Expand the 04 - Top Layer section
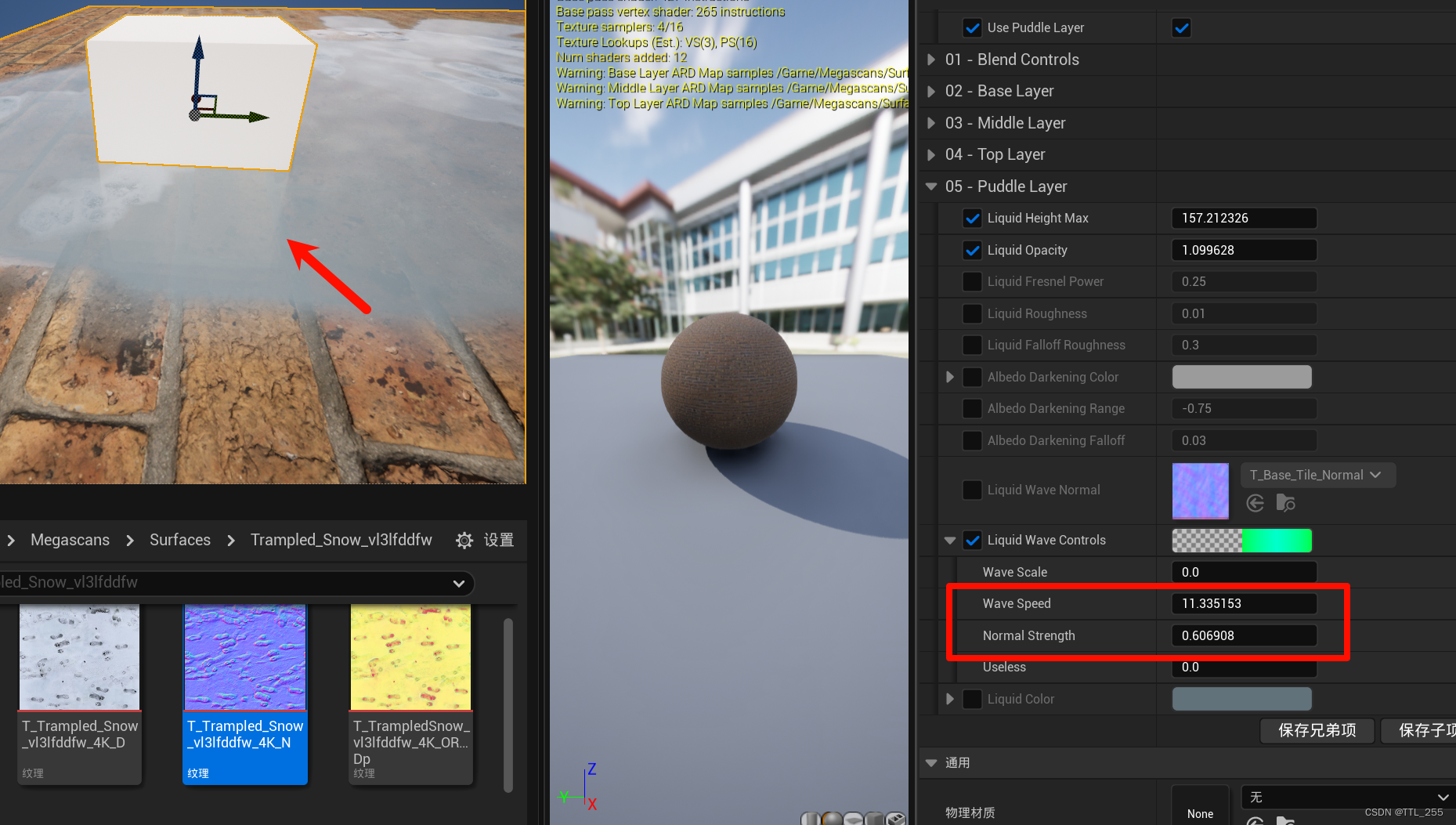The height and width of the screenshot is (825, 1456). click(931, 154)
